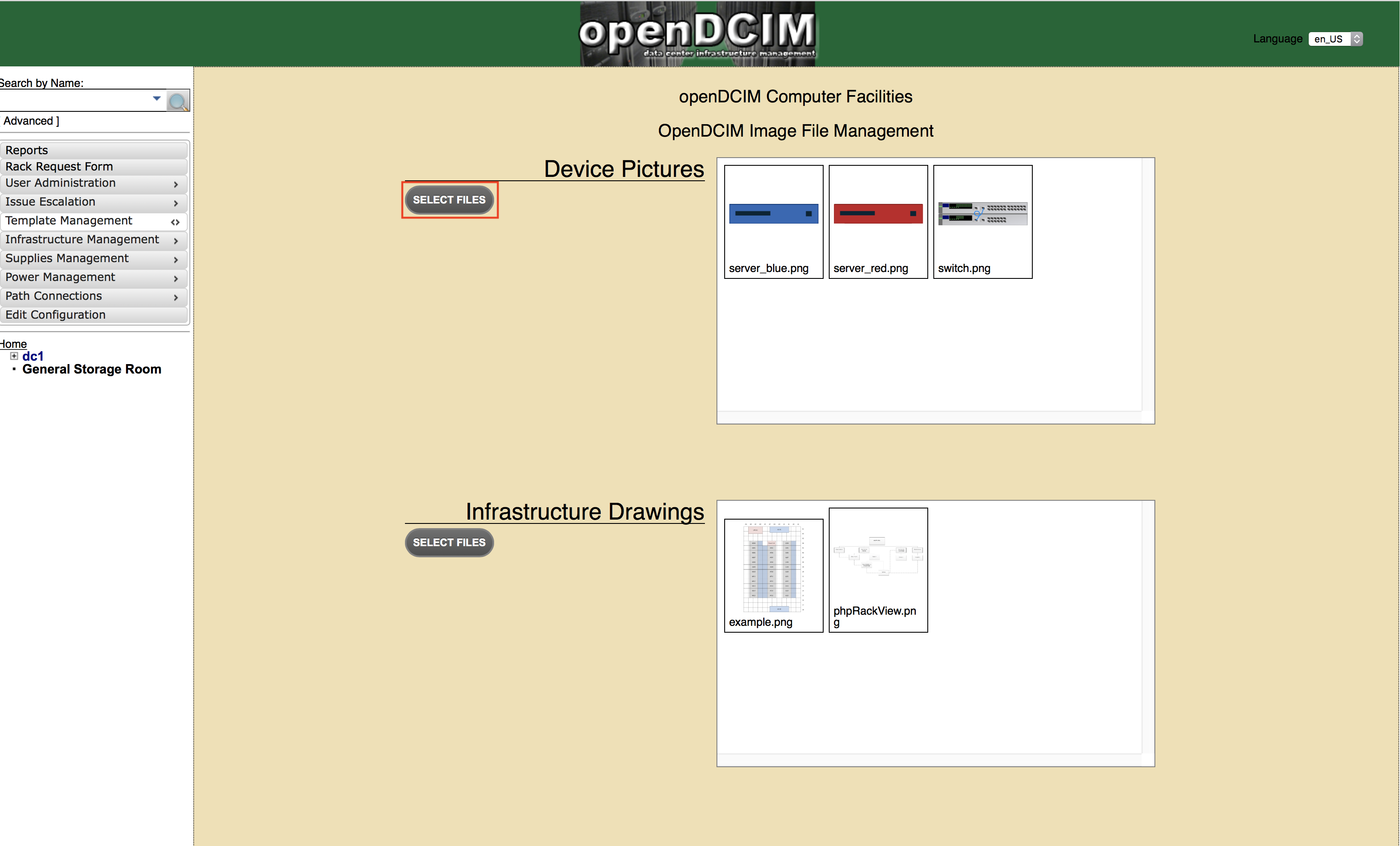This screenshot has height=846, width=1400.
Task: Open the Power Management menu
Action: coord(94,277)
